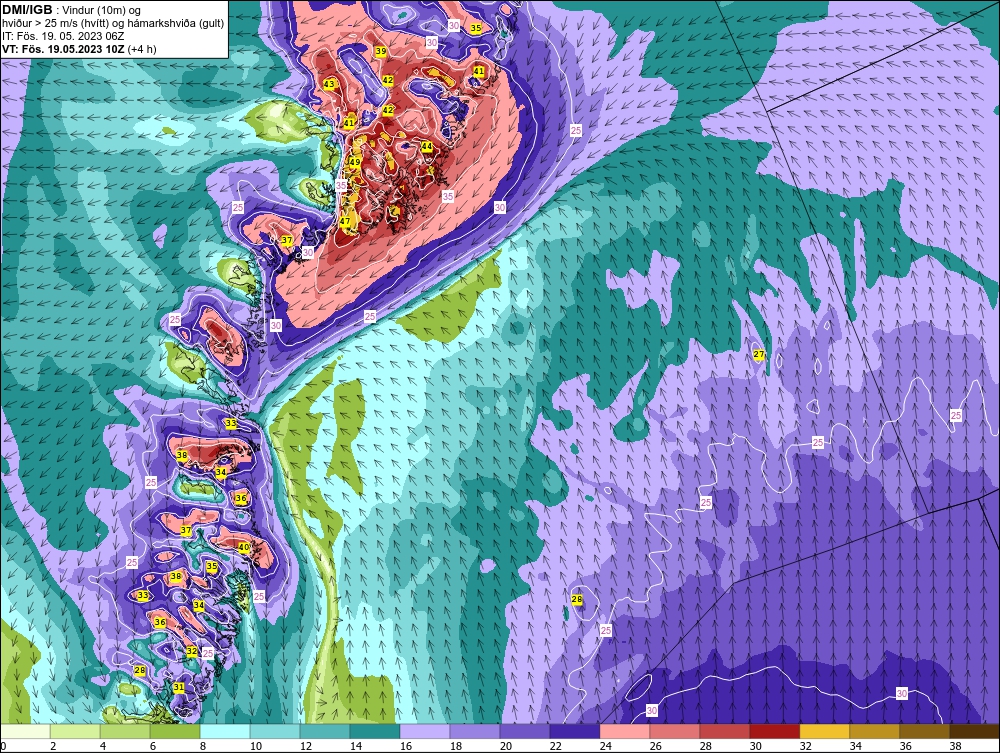Select the 4–6 m/s light green legend swatch
Viewport: 1000px width, 753px height.
(x=125, y=731)
